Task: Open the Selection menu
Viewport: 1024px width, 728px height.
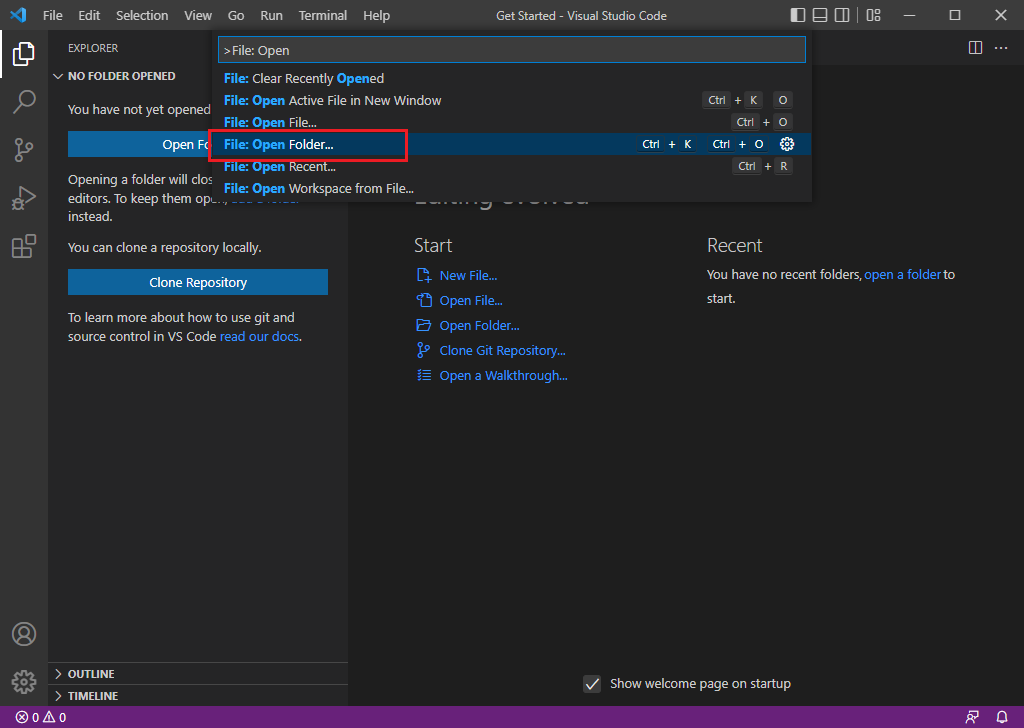Action: point(142,15)
